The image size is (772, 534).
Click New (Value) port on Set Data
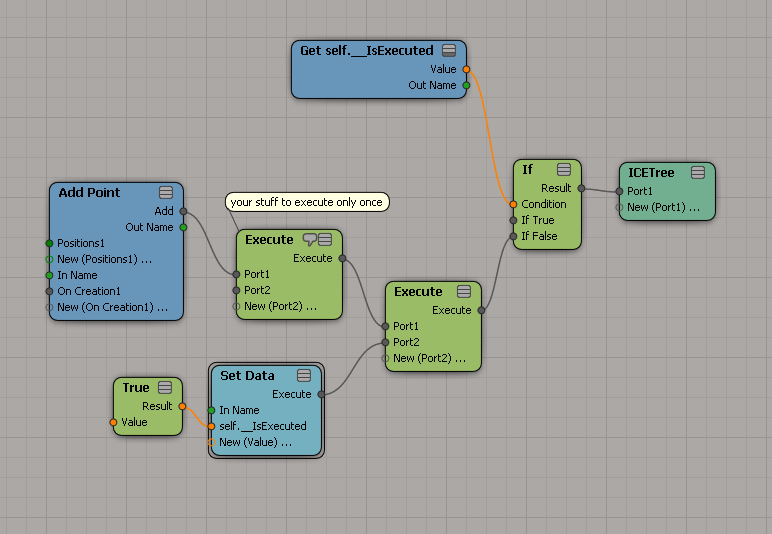pos(211,442)
